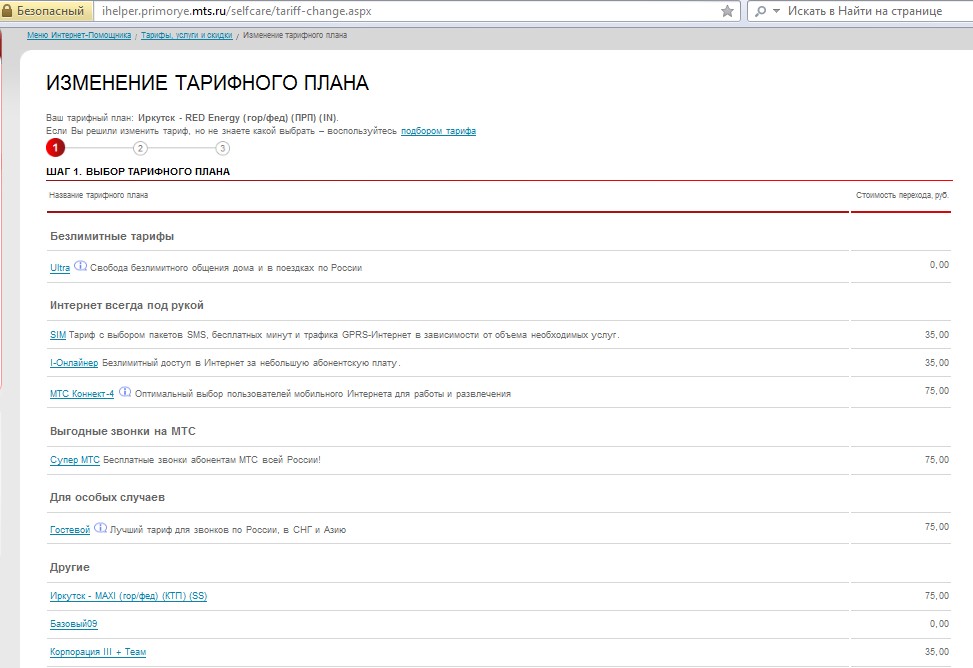Follow the 'подбором тарифа' link
Viewport: 973px width, 668px height.
click(439, 131)
